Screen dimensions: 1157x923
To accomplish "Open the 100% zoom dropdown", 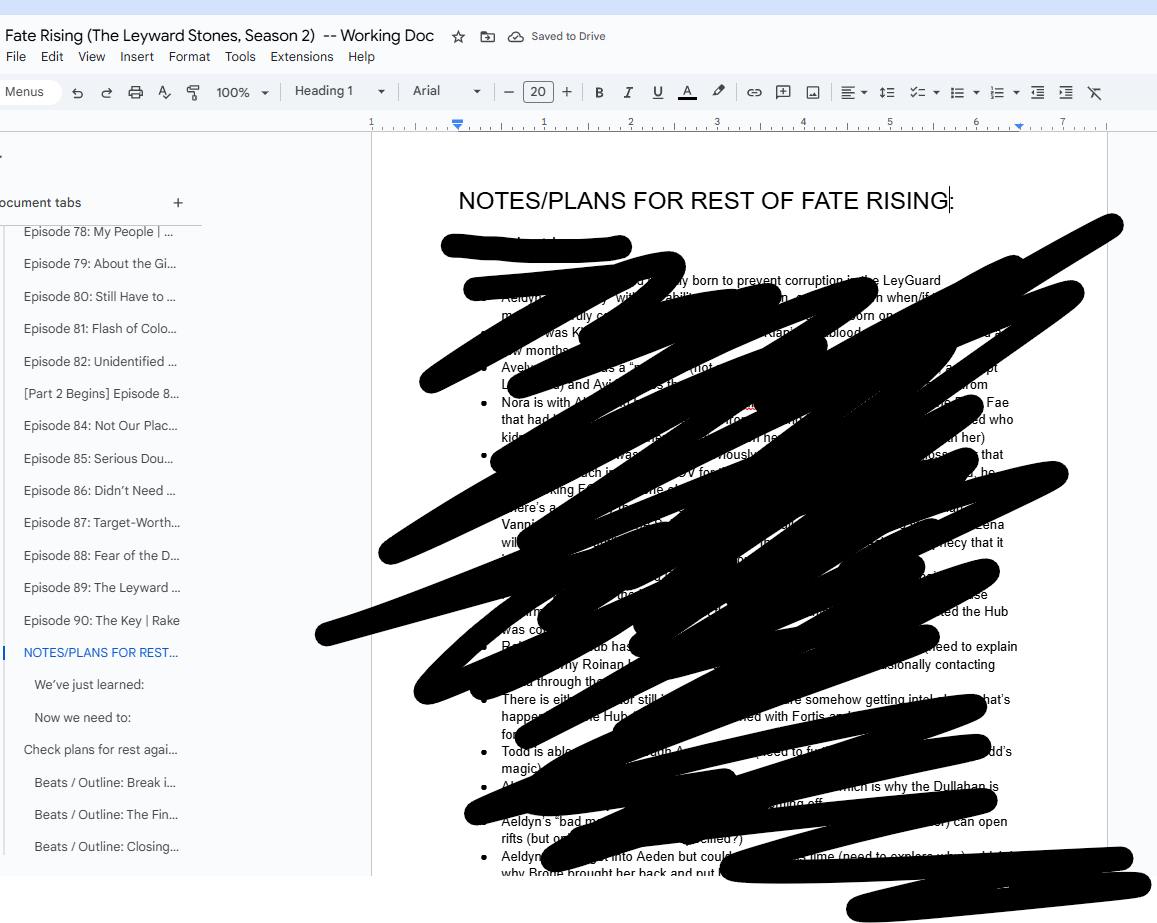I will tap(242, 92).
